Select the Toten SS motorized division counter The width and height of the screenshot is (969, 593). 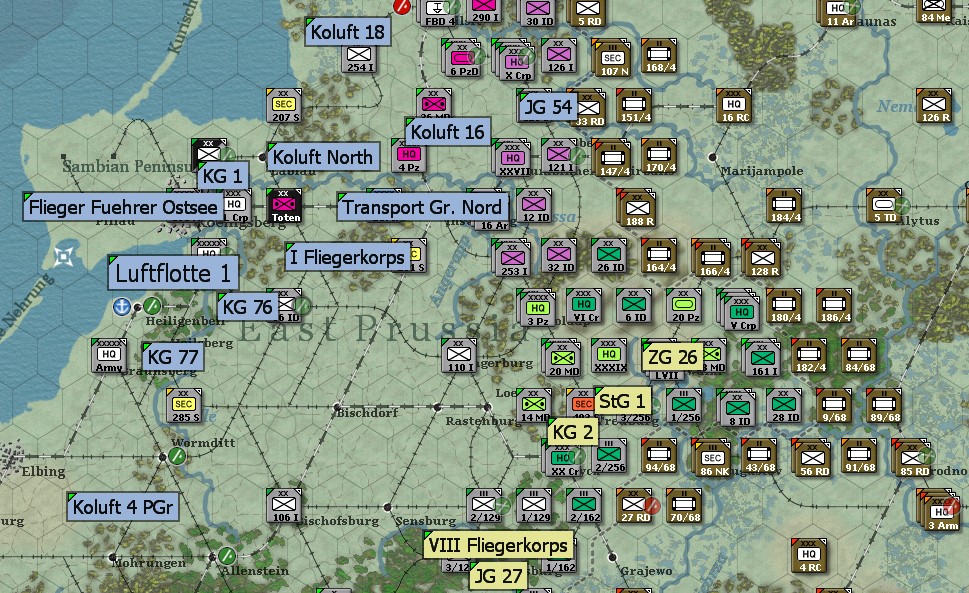point(285,206)
